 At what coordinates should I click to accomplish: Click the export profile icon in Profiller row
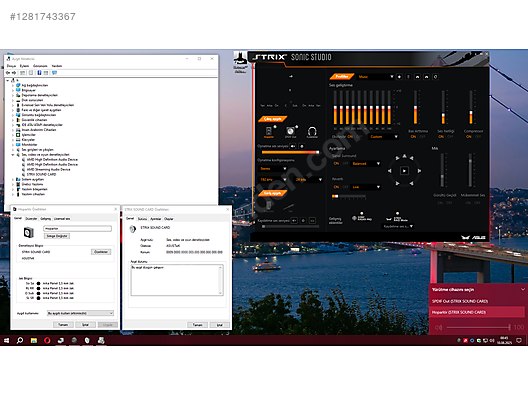pos(426,77)
